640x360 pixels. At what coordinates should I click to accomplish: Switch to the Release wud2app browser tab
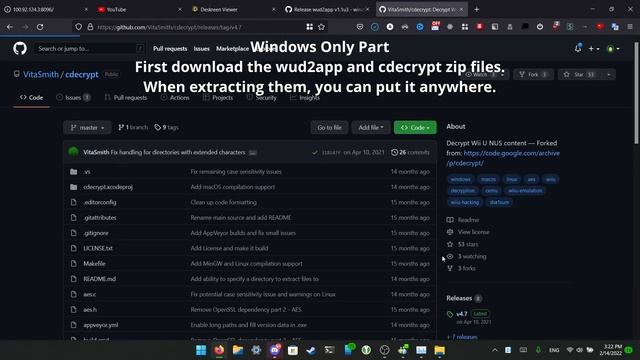click(x=327, y=9)
